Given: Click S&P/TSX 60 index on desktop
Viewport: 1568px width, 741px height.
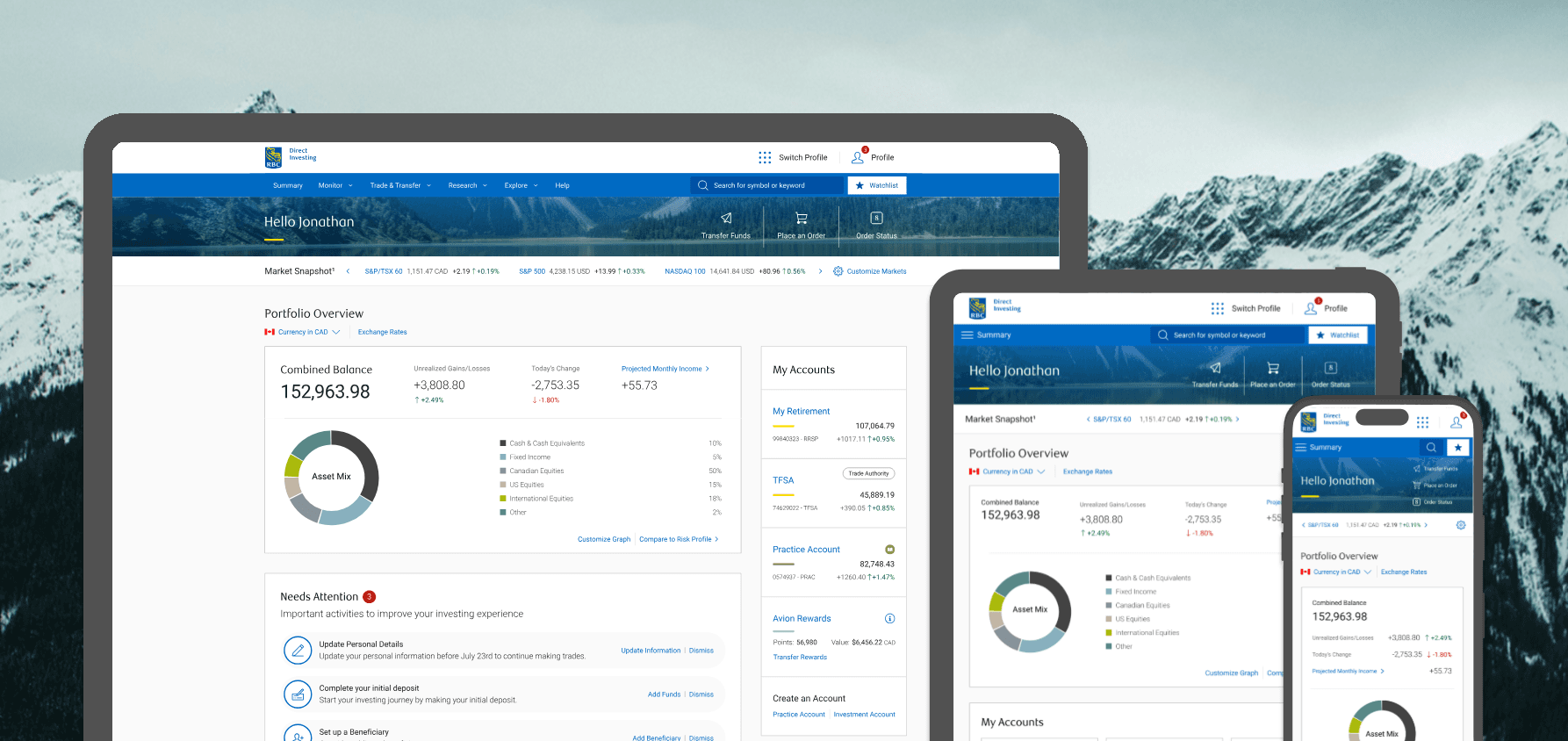Looking at the screenshot, I should coord(384,271).
